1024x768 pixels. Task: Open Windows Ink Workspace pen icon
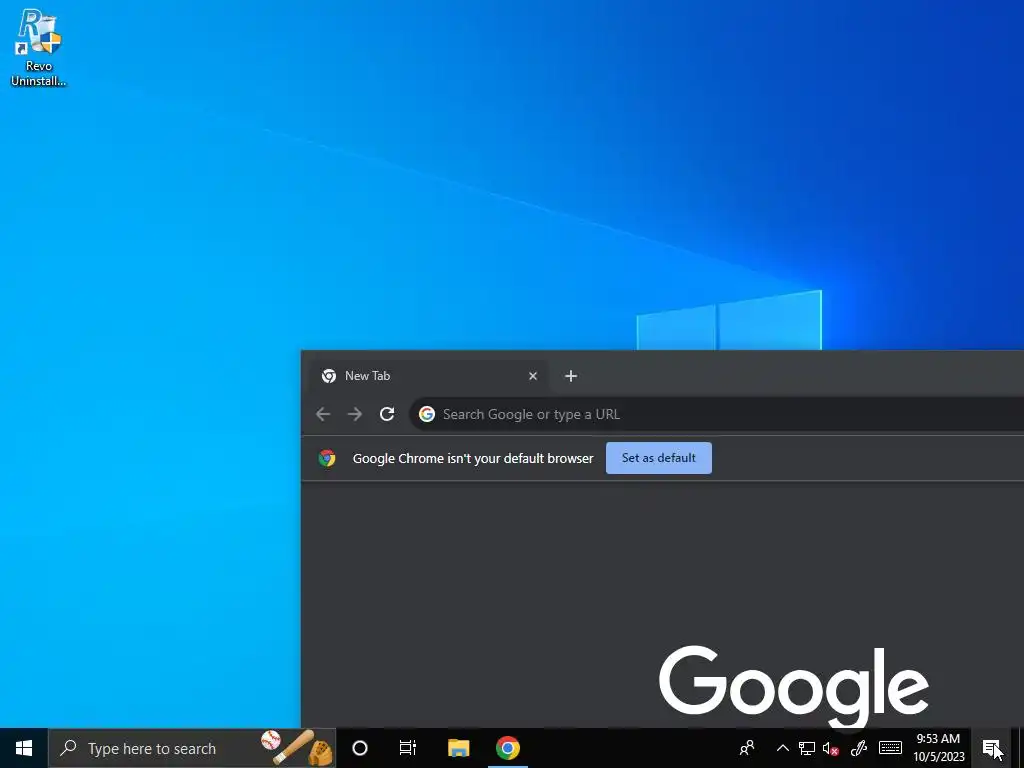point(859,748)
